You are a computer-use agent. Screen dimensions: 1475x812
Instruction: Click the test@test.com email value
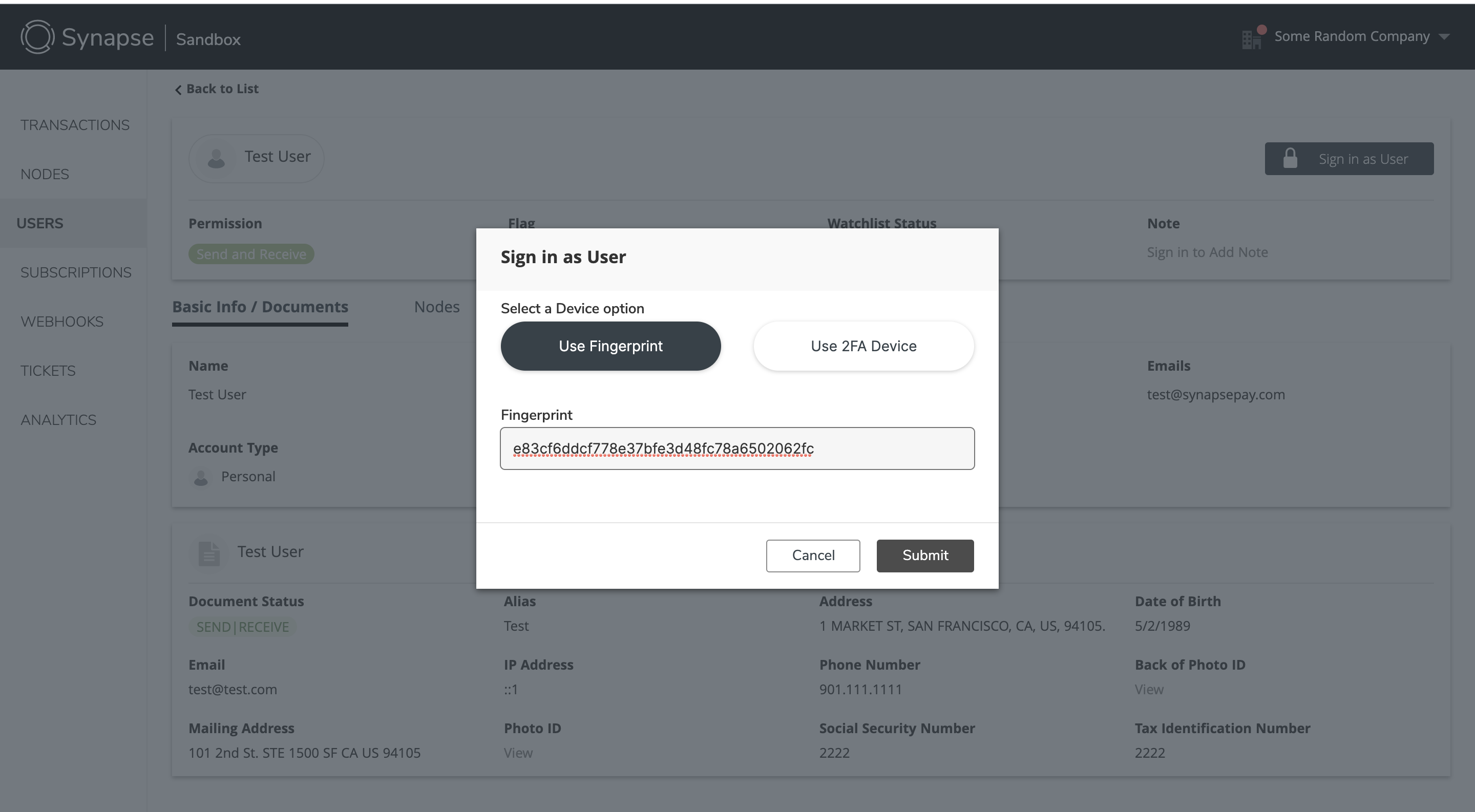coord(233,690)
